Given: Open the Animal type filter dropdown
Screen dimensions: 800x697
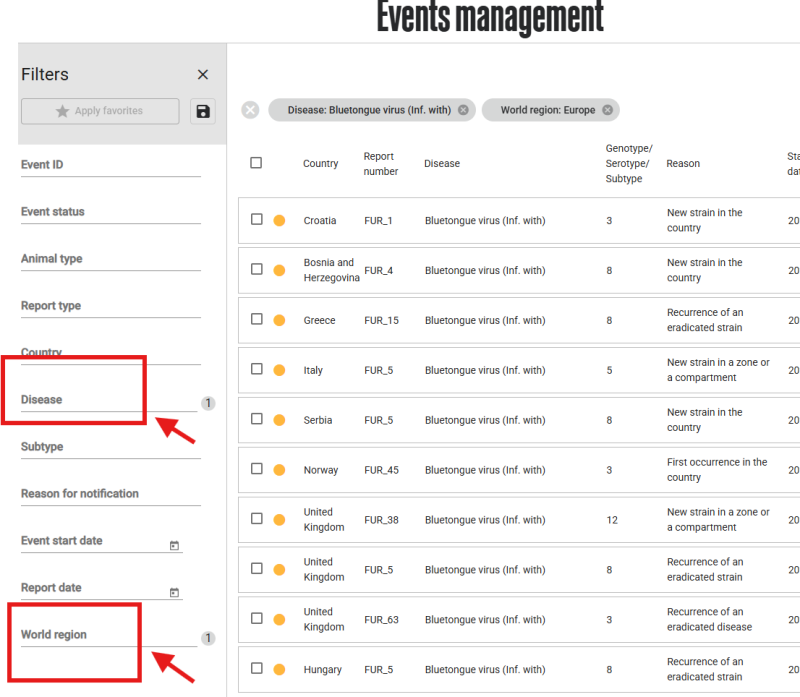Looking at the screenshot, I should (110, 259).
